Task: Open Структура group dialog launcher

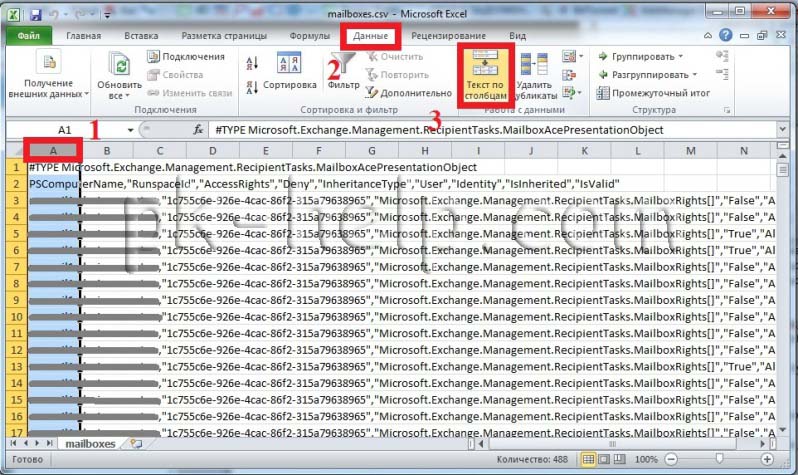Action: pos(727,110)
